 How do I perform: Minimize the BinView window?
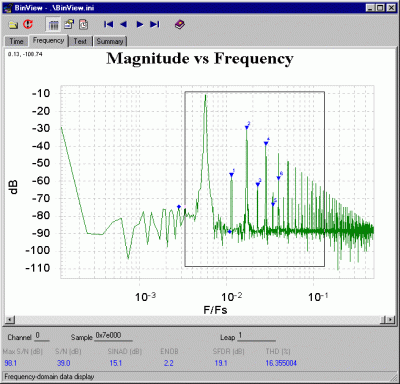point(370,8)
